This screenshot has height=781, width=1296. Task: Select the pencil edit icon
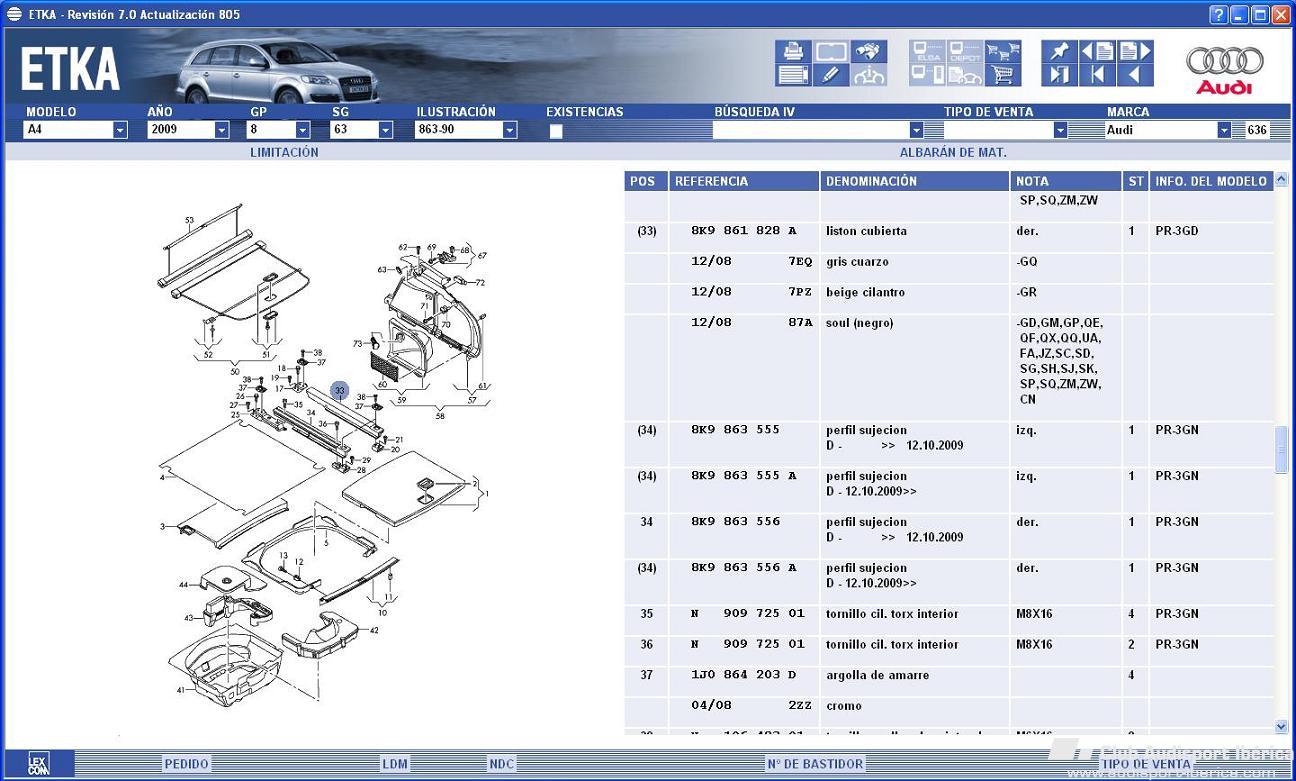click(x=831, y=75)
